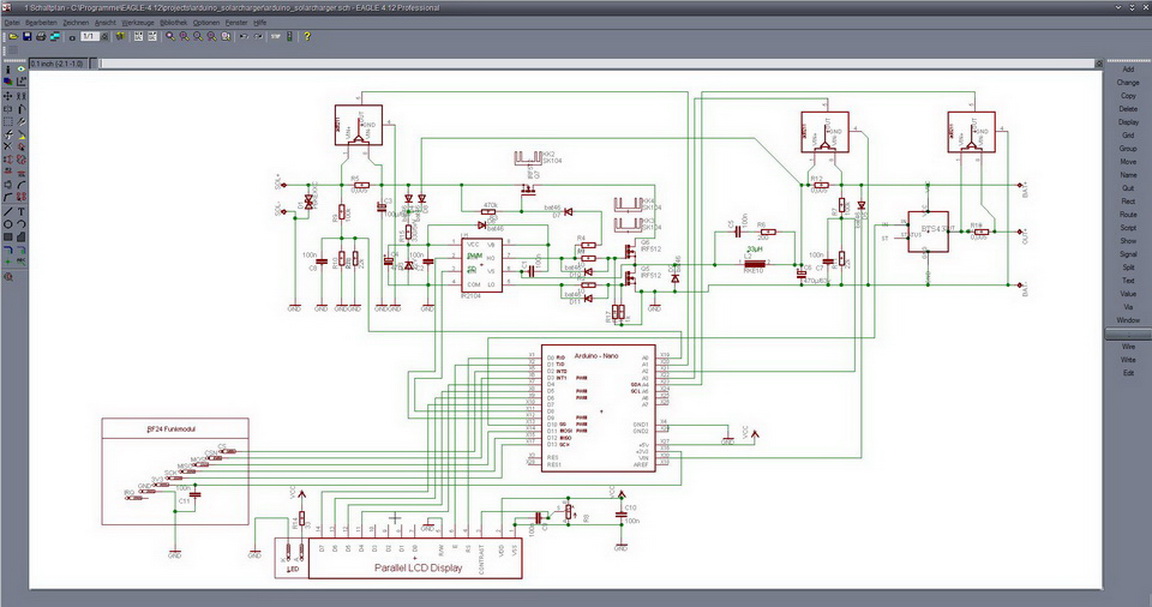1152x607 pixels.
Task: Click the Route command in right panel
Action: (x=1128, y=215)
